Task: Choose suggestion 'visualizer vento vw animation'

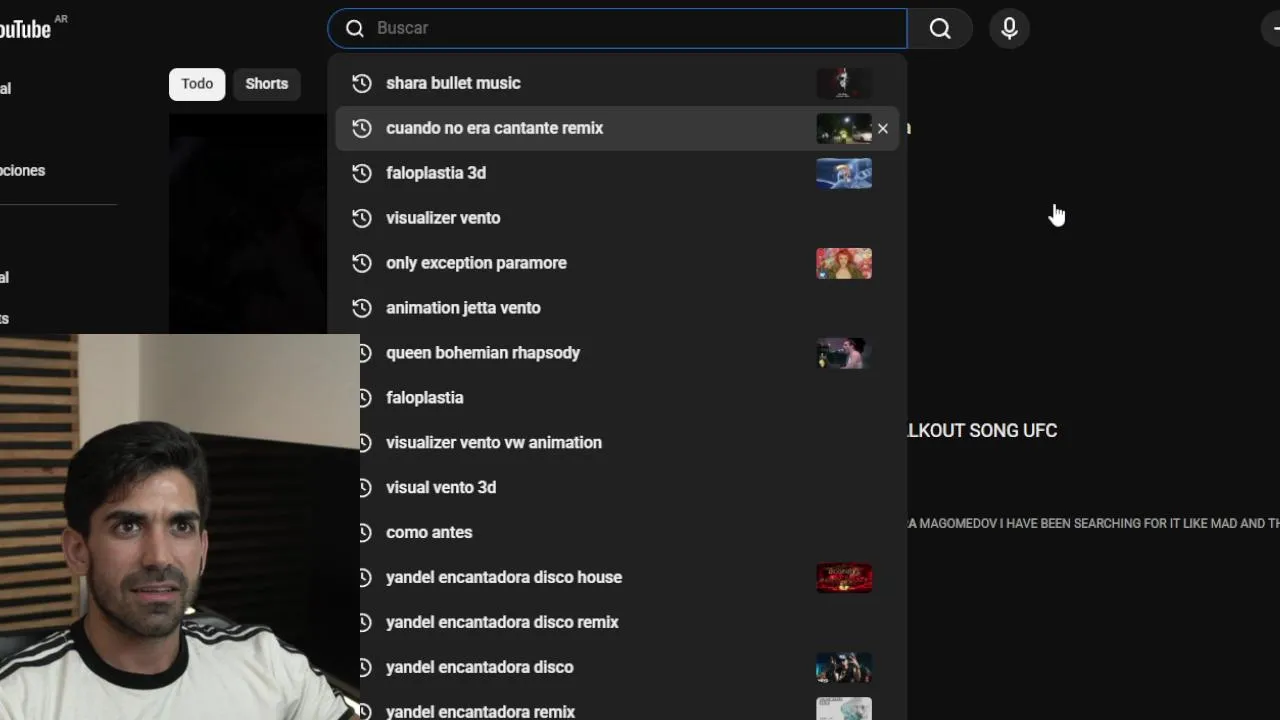Action: 630,443
